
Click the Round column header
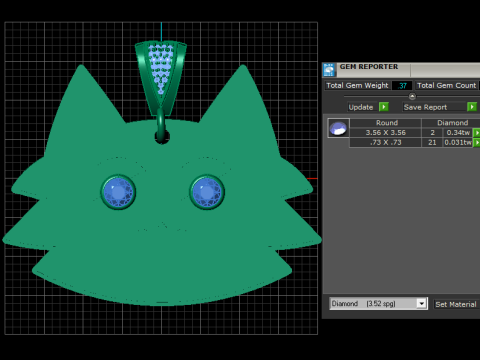coord(387,123)
